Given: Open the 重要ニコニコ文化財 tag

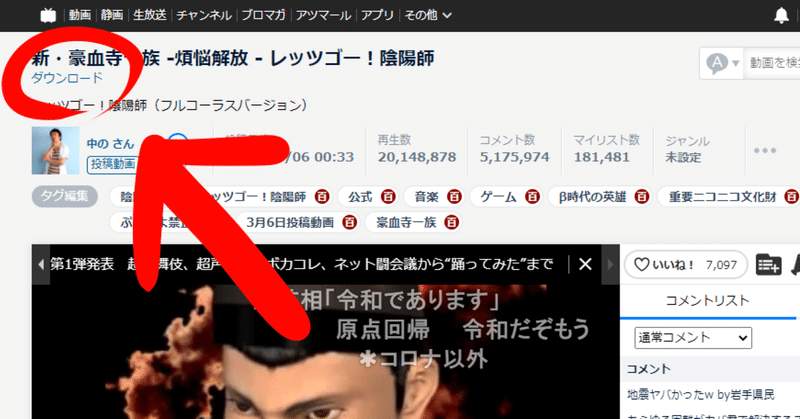Looking at the screenshot, I should click(x=722, y=197).
